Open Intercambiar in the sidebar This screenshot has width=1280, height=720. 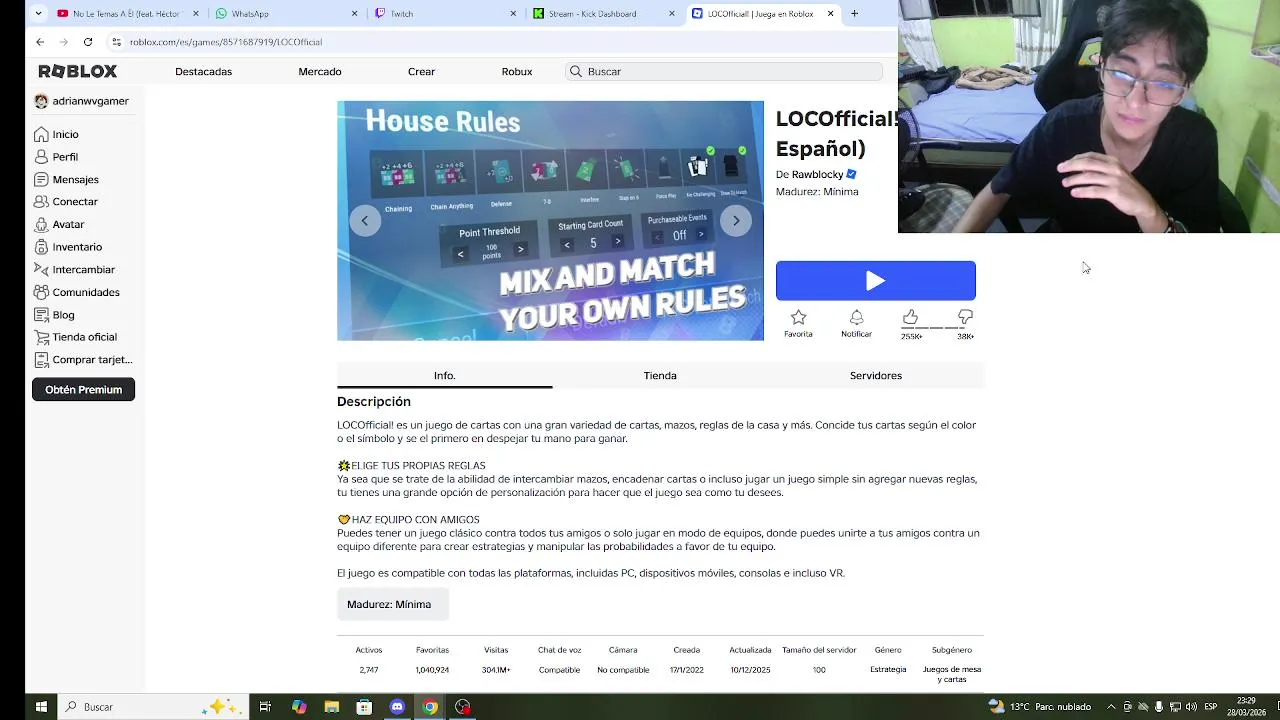(74, 269)
